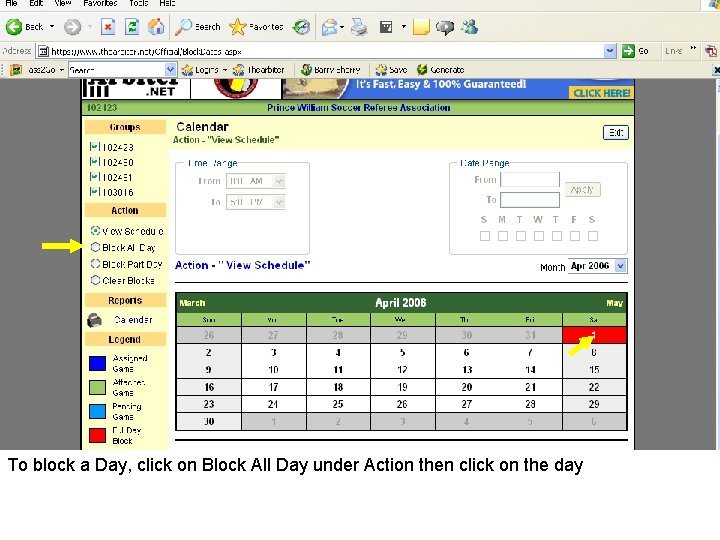This screenshot has width=720, height=540.
Task: Open Thearbiter toolbar shortcut
Action: pyautogui.click(x=259, y=70)
